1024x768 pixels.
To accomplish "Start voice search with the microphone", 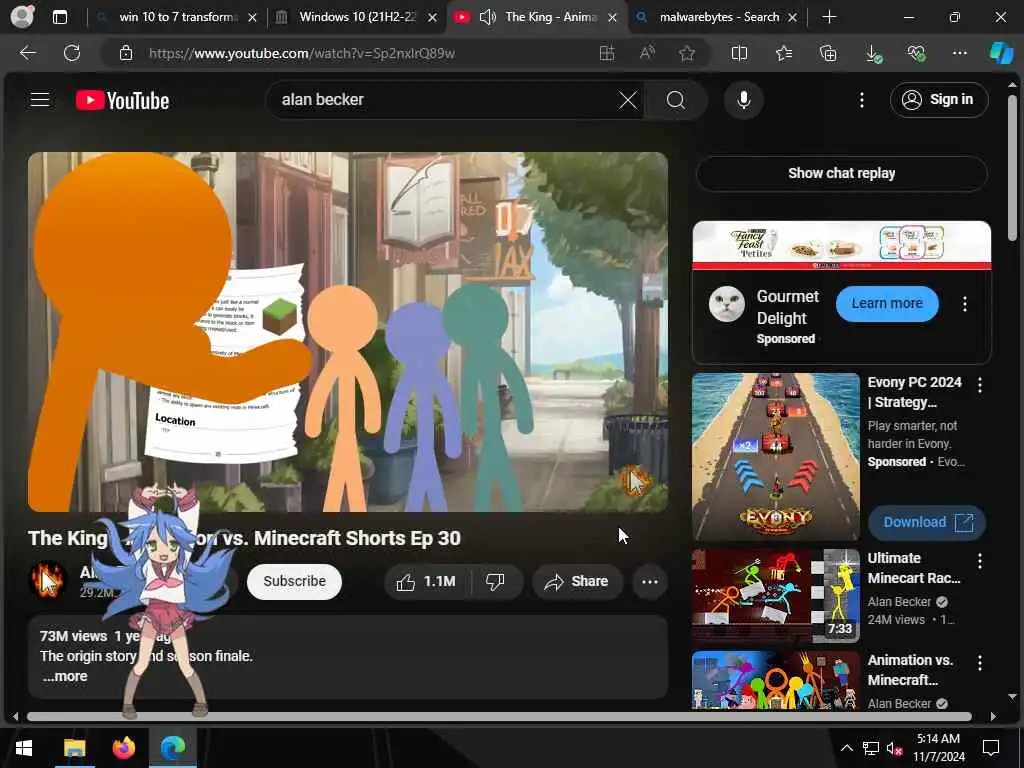I will coord(743,100).
